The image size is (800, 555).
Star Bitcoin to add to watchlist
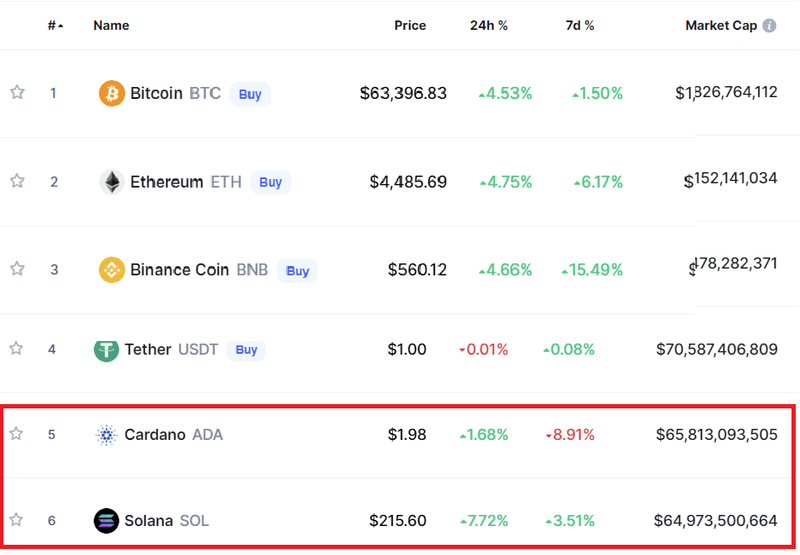click(17, 93)
